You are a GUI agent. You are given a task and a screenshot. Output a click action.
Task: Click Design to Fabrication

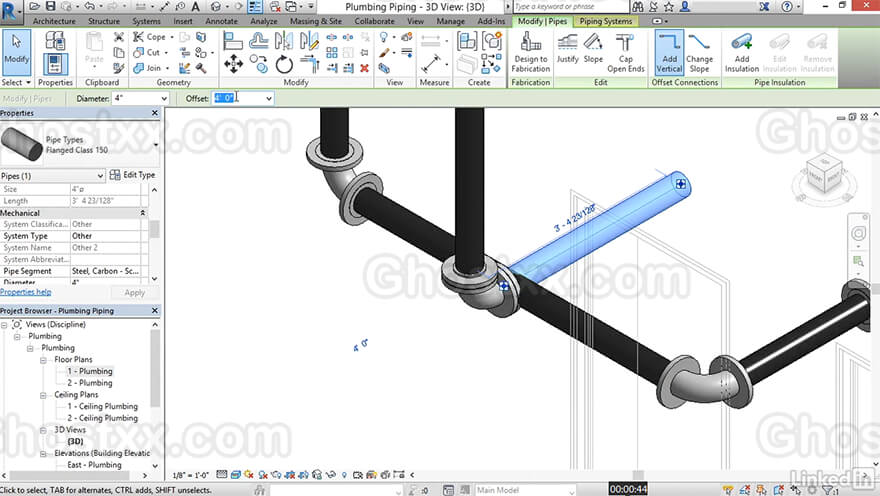(530, 52)
